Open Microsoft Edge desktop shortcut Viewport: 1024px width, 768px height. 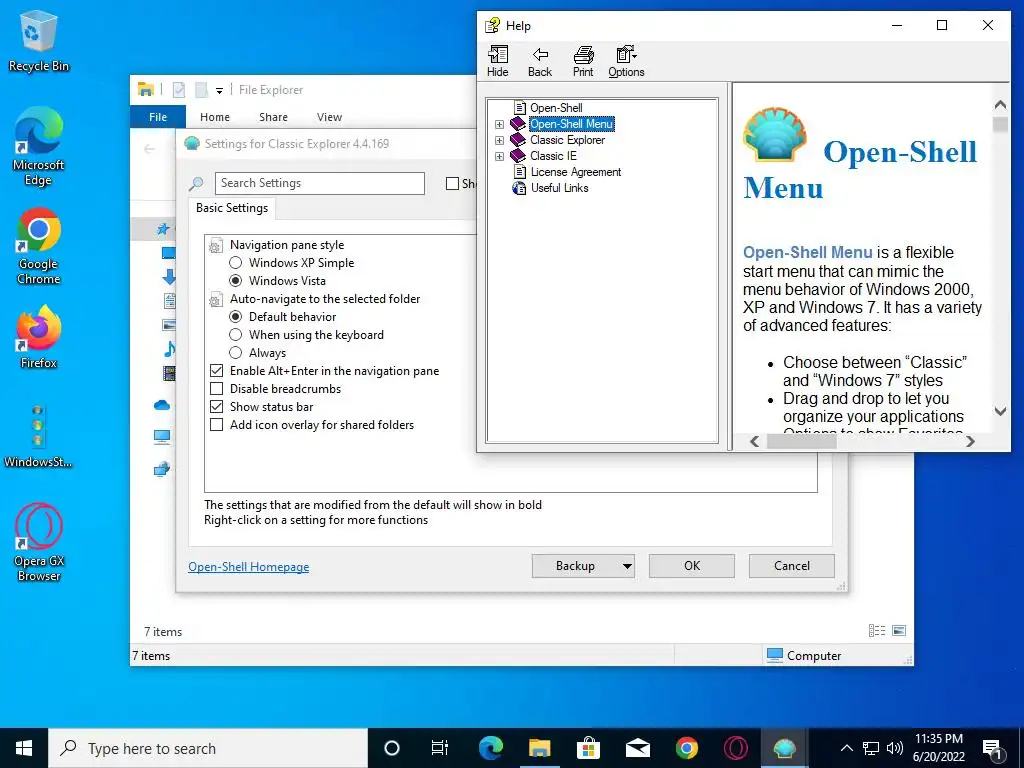(39, 147)
